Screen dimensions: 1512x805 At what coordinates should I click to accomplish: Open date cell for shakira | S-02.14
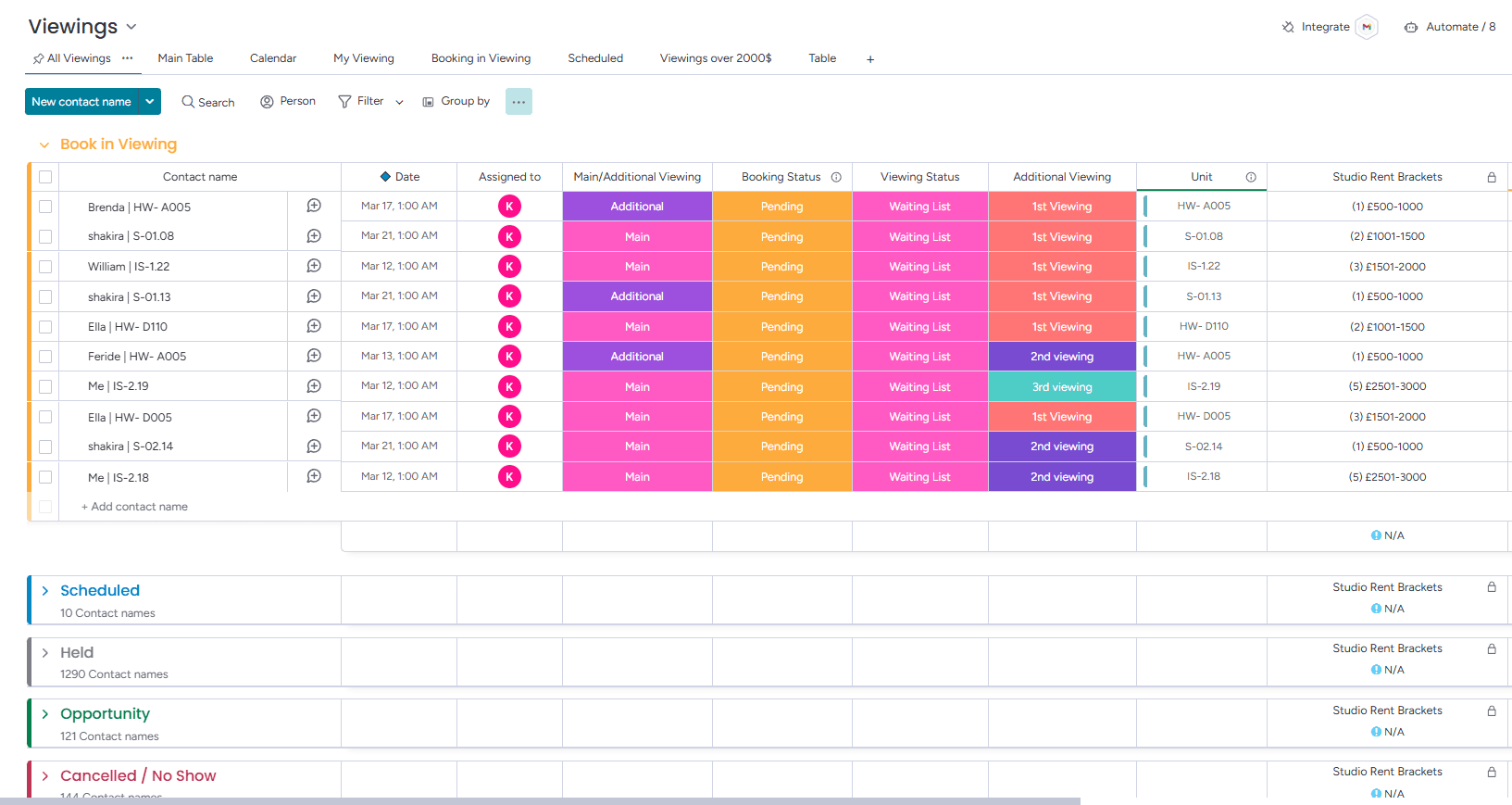click(x=399, y=446)
